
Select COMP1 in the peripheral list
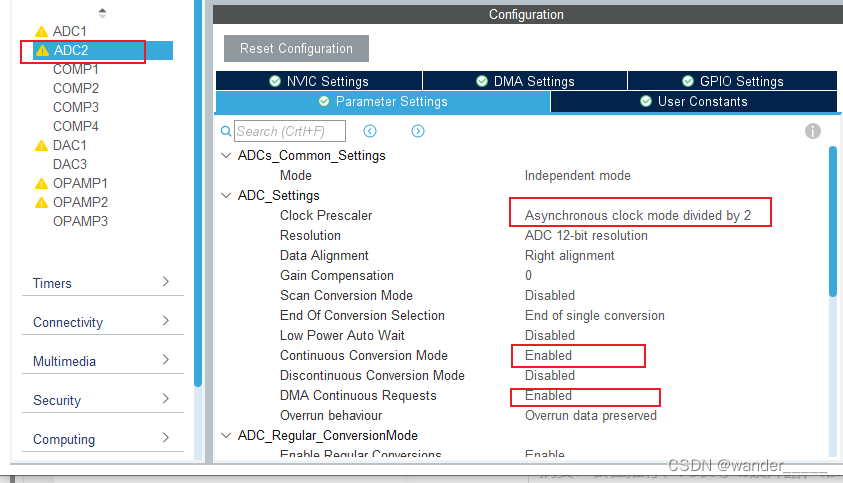point(76,69)
